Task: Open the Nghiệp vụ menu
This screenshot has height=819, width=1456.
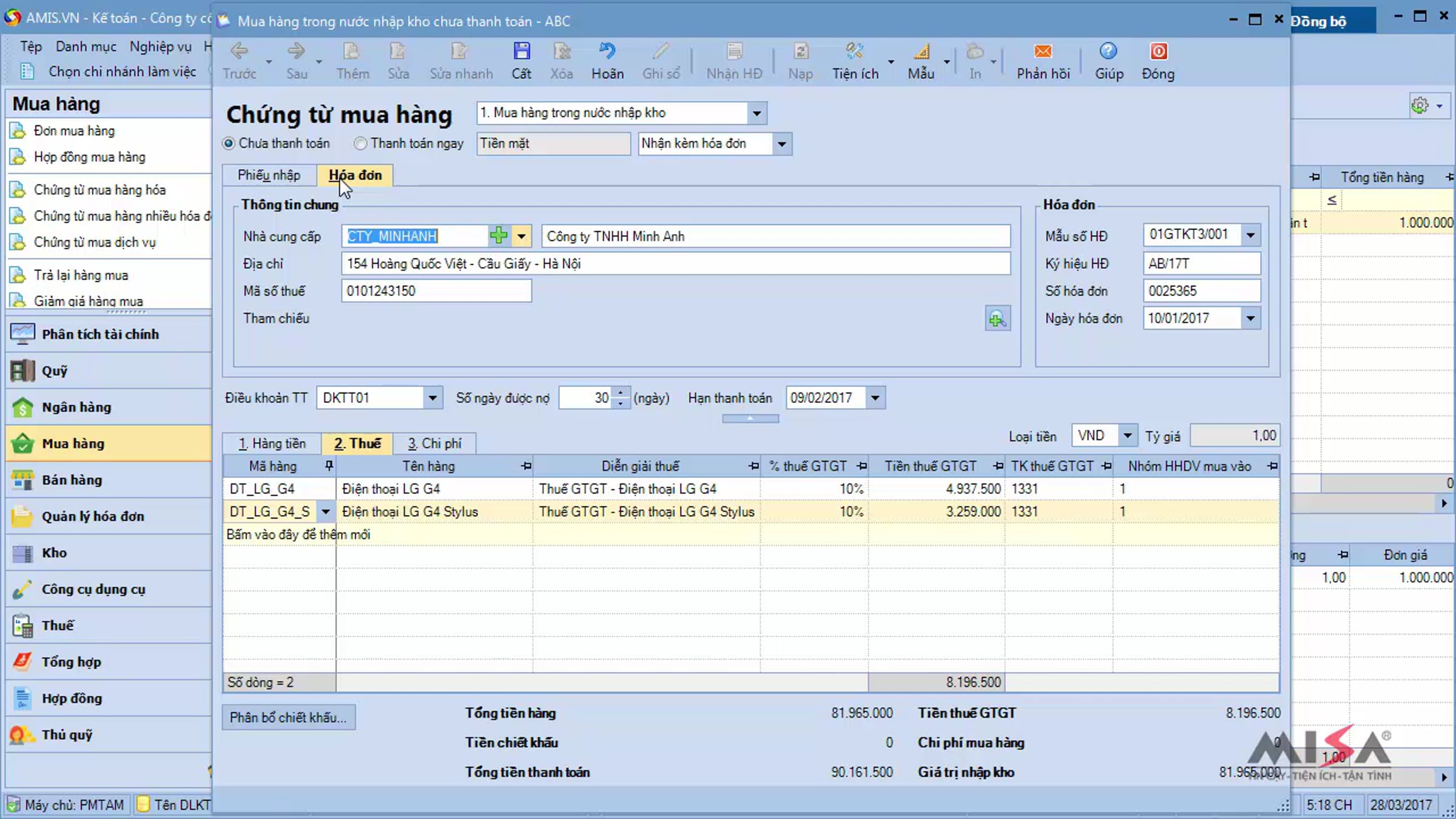Action: click(x=160, y=47)
